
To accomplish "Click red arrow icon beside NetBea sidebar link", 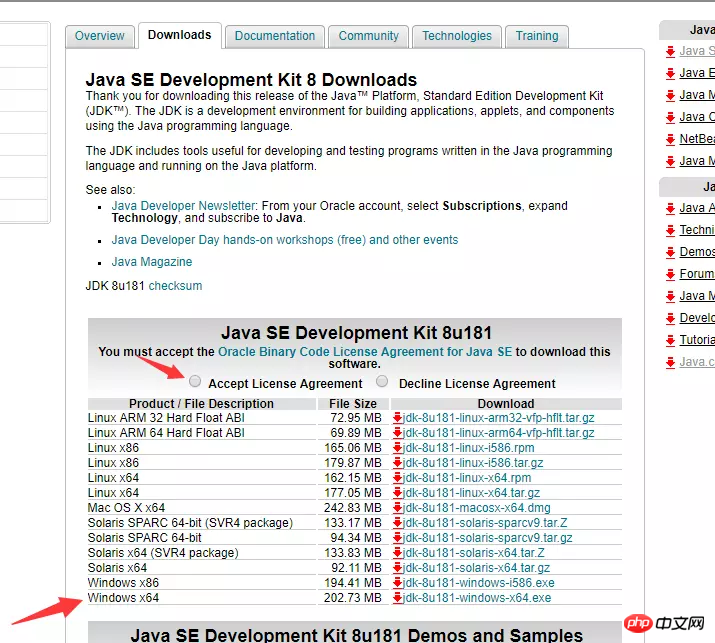I will point(670,140).
